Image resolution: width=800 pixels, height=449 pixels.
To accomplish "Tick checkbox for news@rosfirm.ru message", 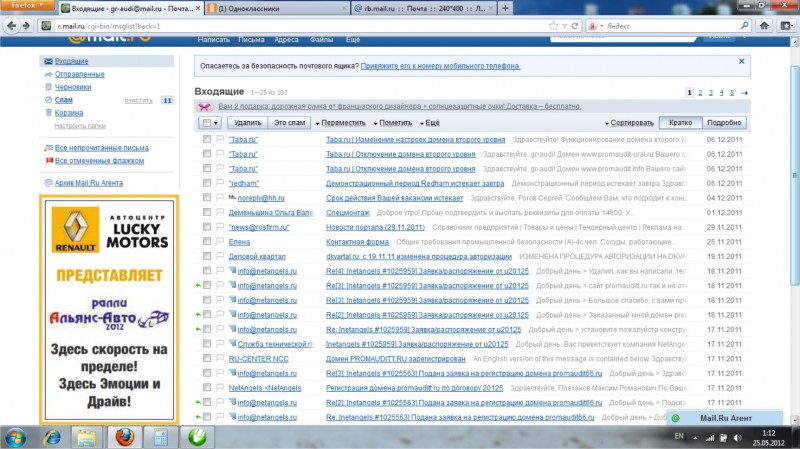I will 207,227.
